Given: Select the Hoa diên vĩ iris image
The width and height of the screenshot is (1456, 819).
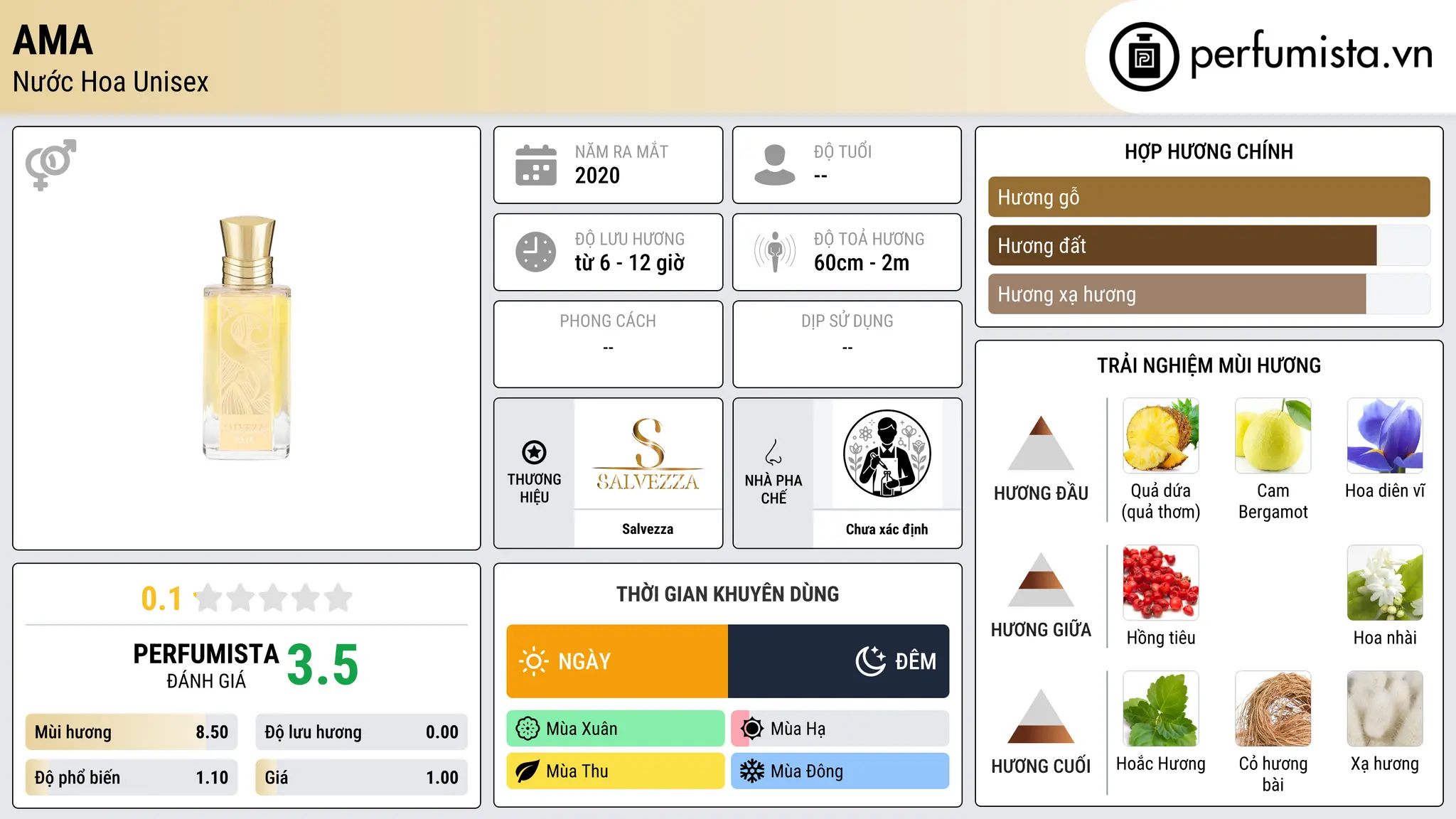Looking at the screenshot, I should click(1385, 436).
